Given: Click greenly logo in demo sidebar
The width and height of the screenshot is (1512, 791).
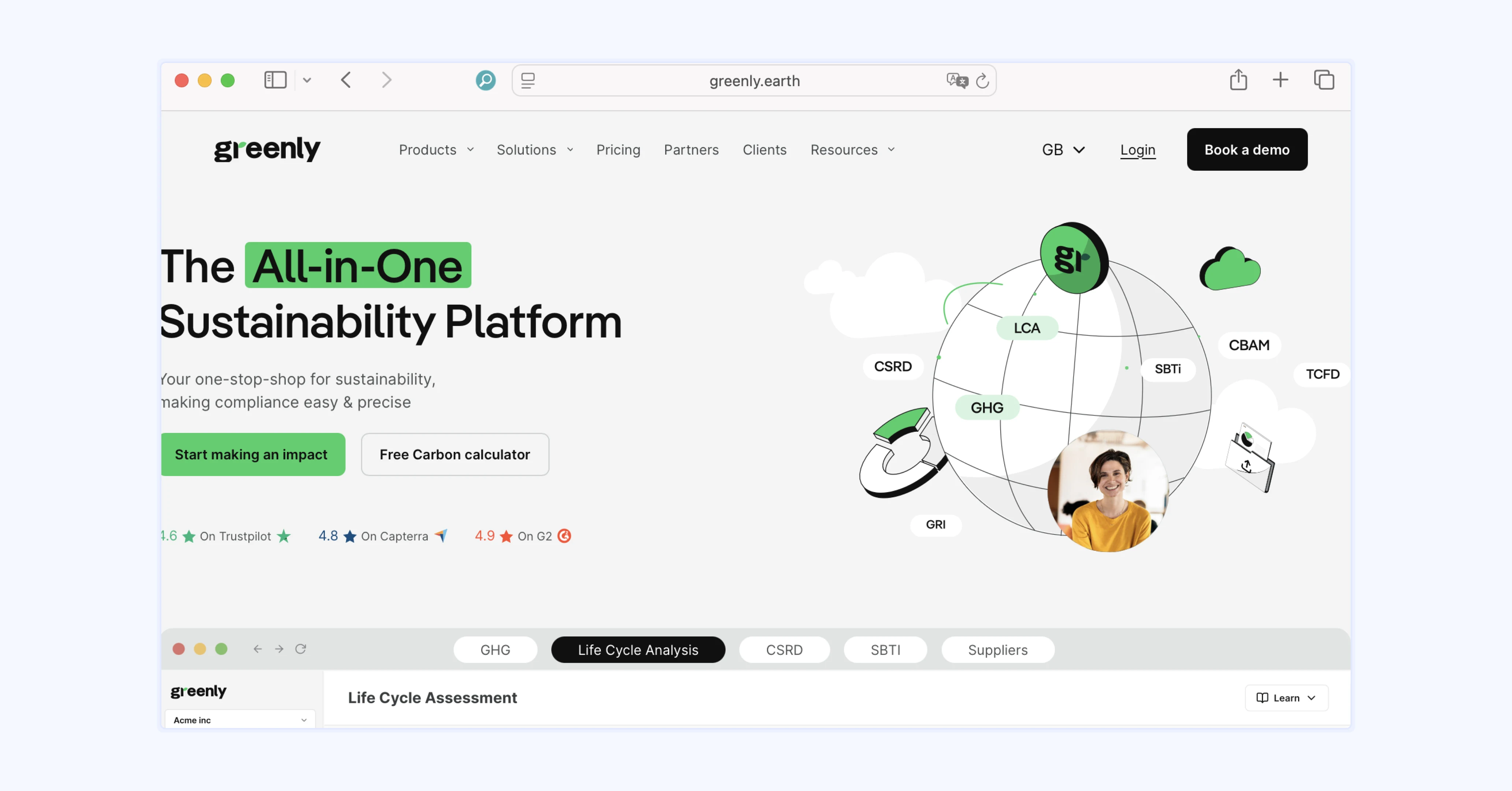Looking at the screenshot, I should pyautogui.click(x=199, y=691).
